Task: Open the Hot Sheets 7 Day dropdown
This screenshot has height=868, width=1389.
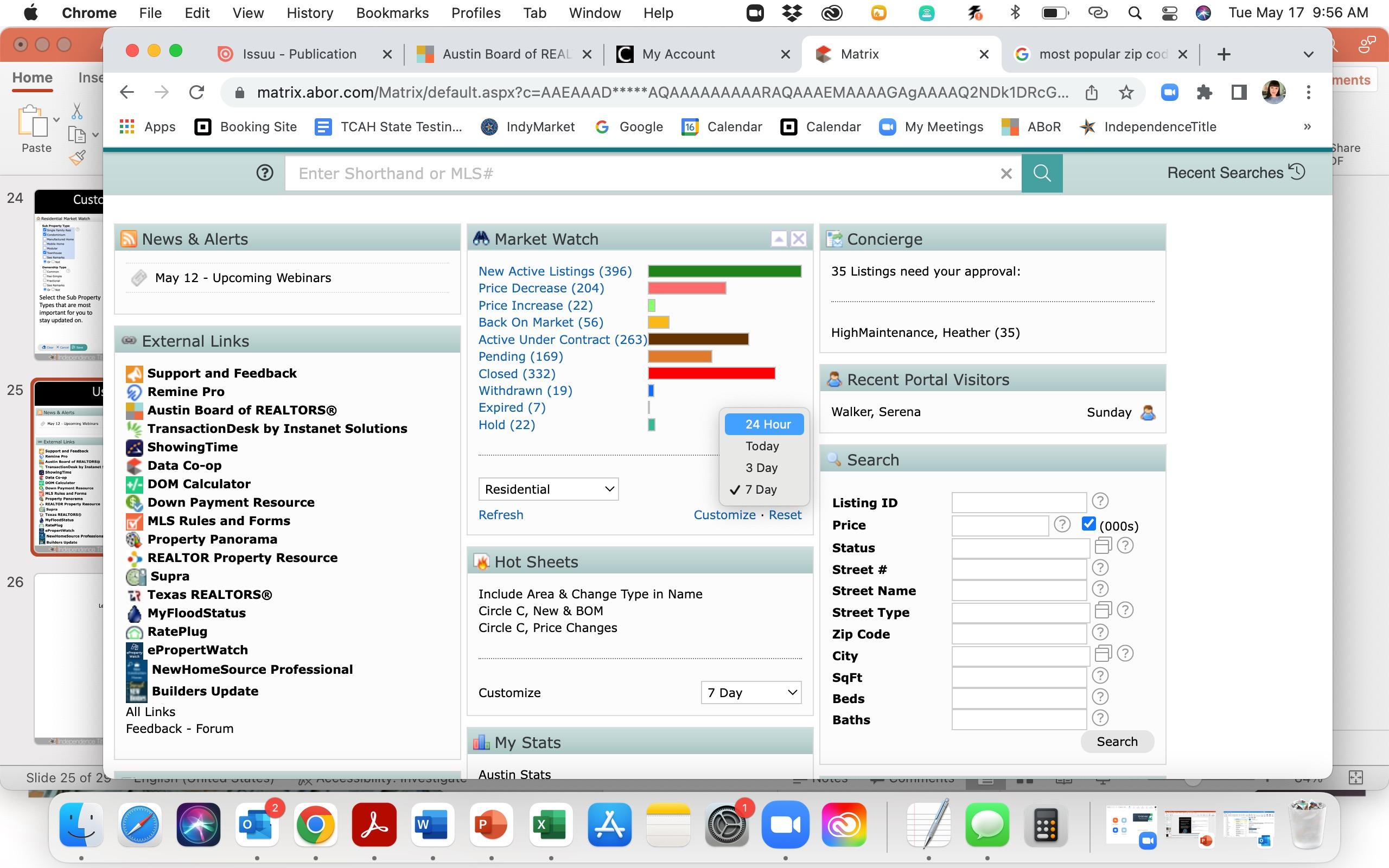Action: click(x=751, y=692)
